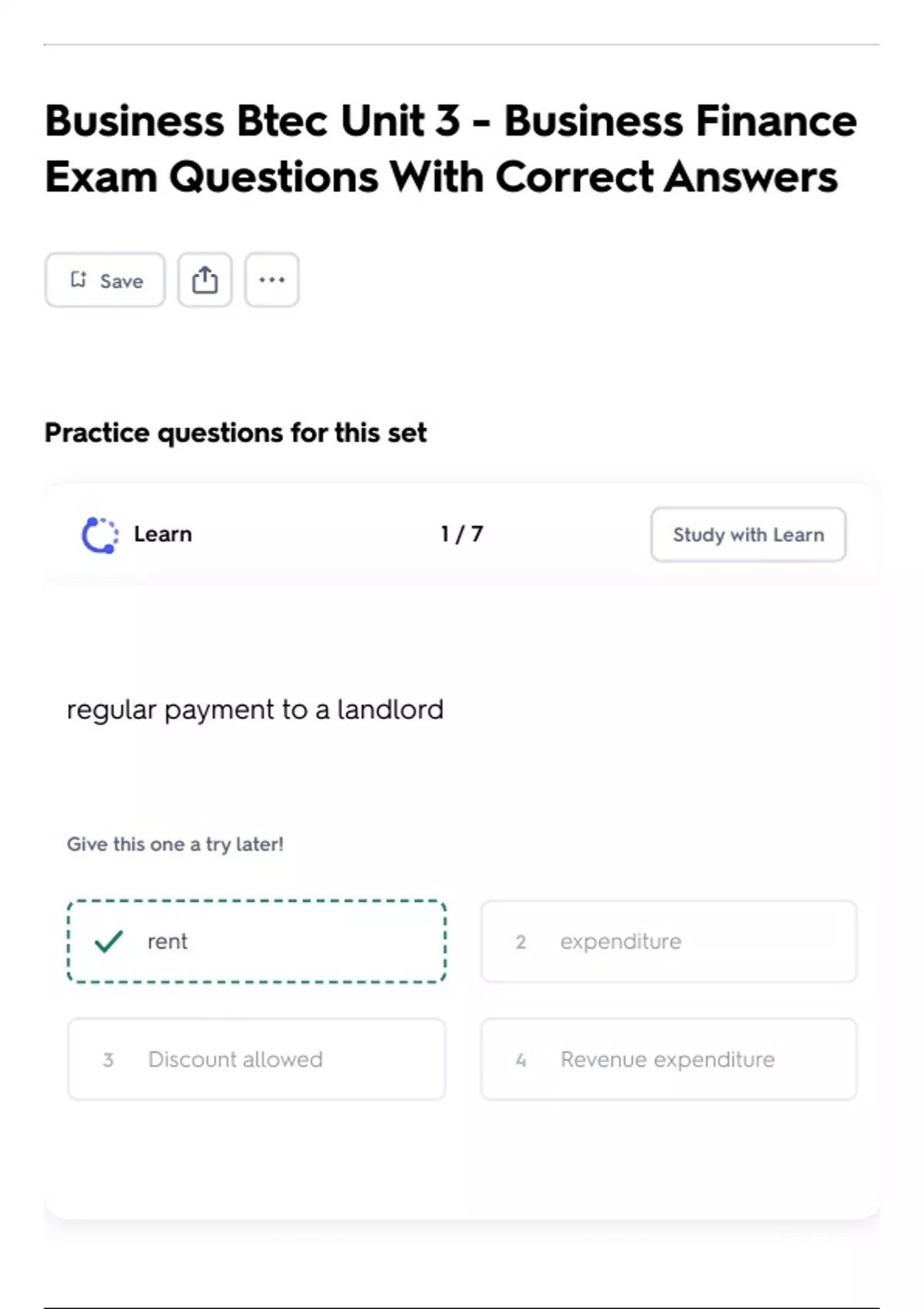Click the number 2 badge beside expenditure
Screen dimensions: 924x1309
[x=521, y=942]
